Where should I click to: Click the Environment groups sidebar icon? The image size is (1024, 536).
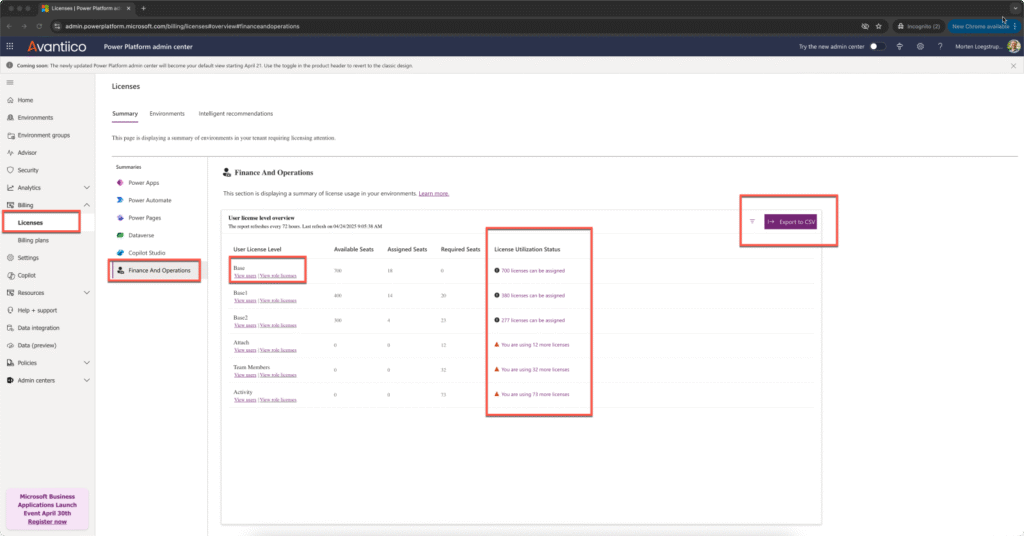(x=10, y=135)
